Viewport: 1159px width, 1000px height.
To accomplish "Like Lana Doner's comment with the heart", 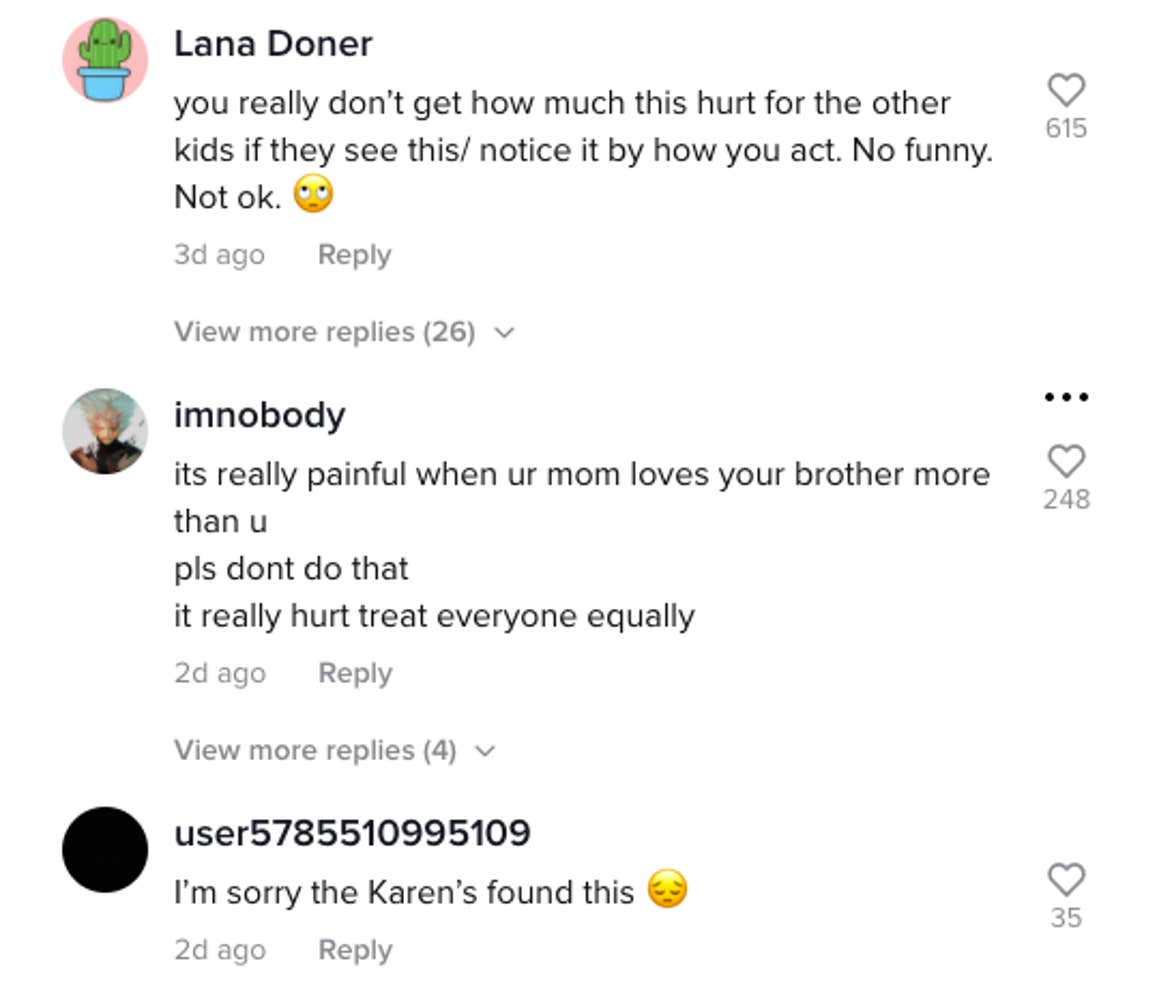I will [1066, 91].
